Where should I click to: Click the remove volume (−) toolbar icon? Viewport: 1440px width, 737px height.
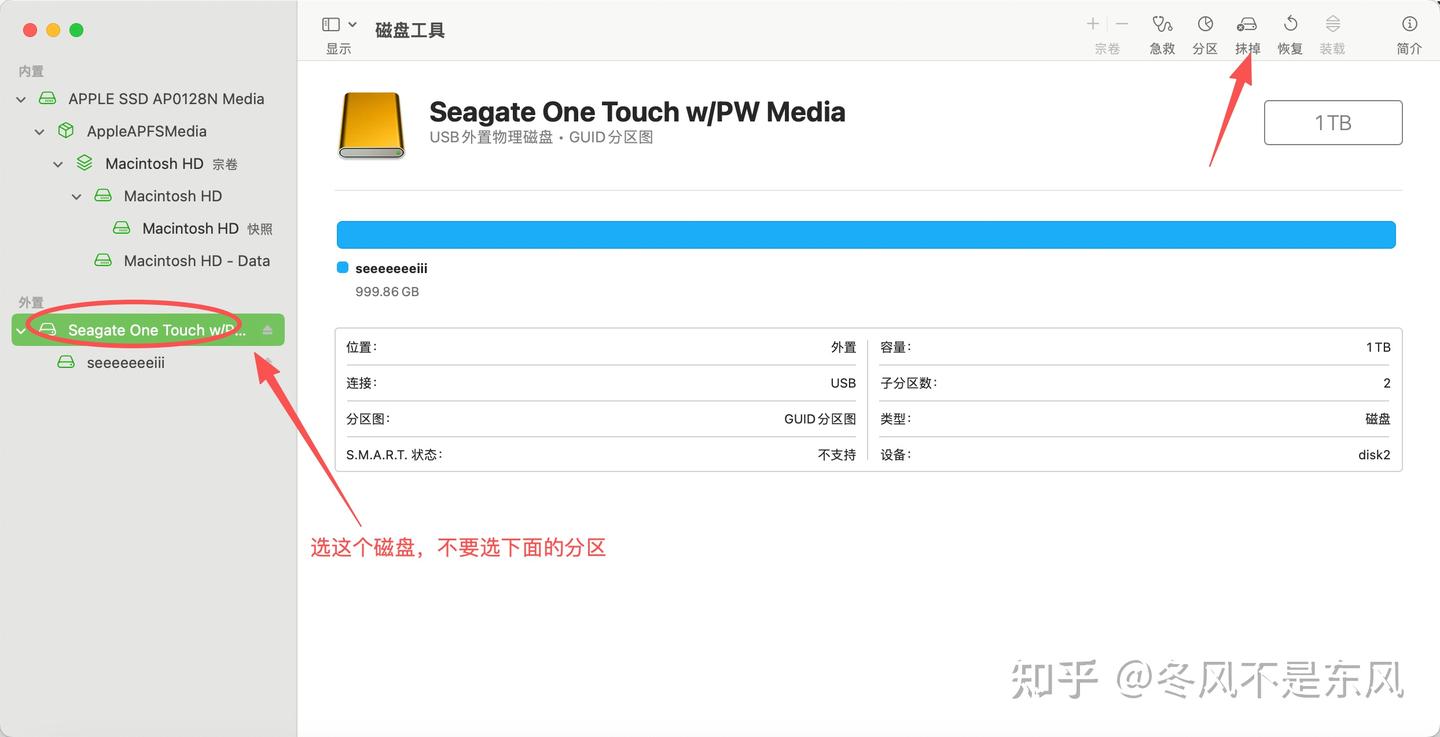(1122, 24)
